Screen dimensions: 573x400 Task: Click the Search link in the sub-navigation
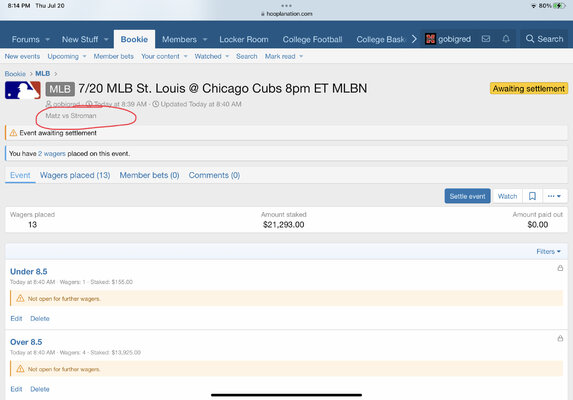(x=247, y=56)
